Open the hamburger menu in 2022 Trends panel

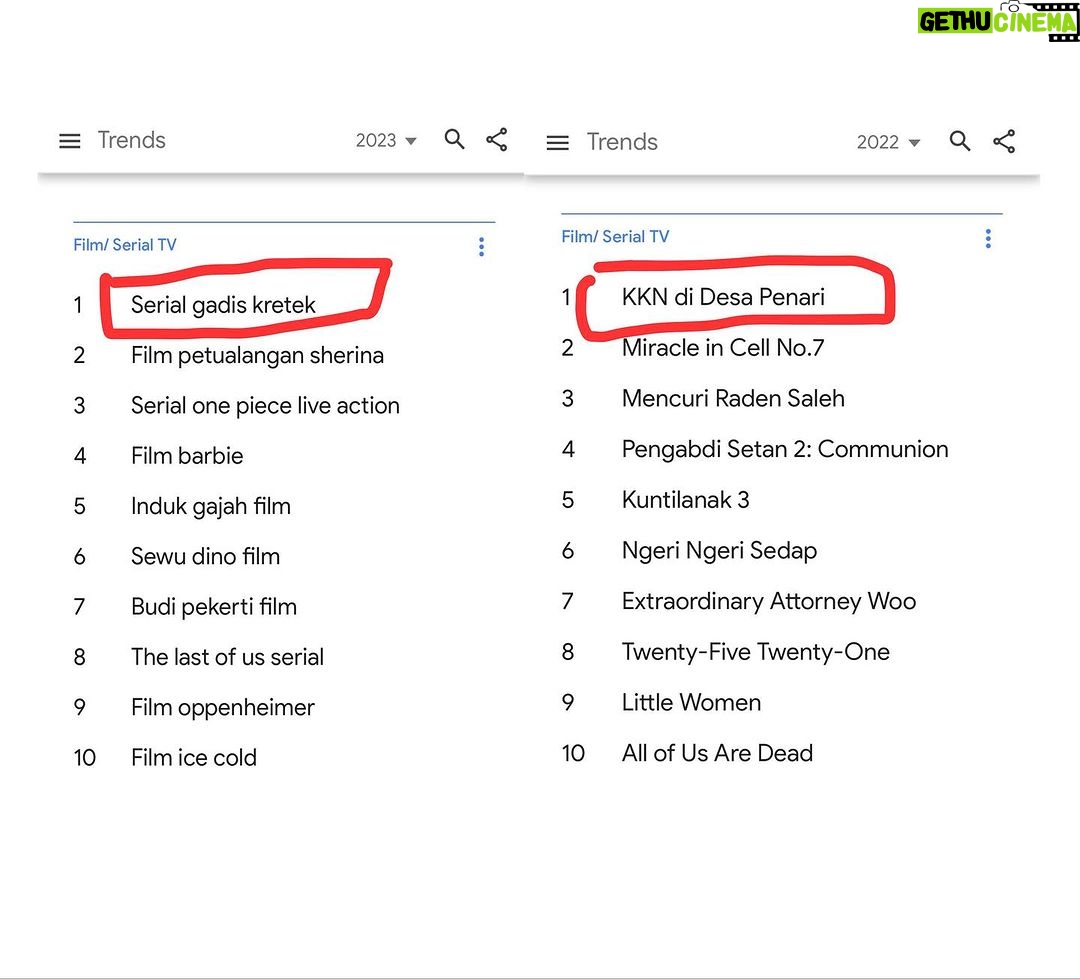coord(557,143)
